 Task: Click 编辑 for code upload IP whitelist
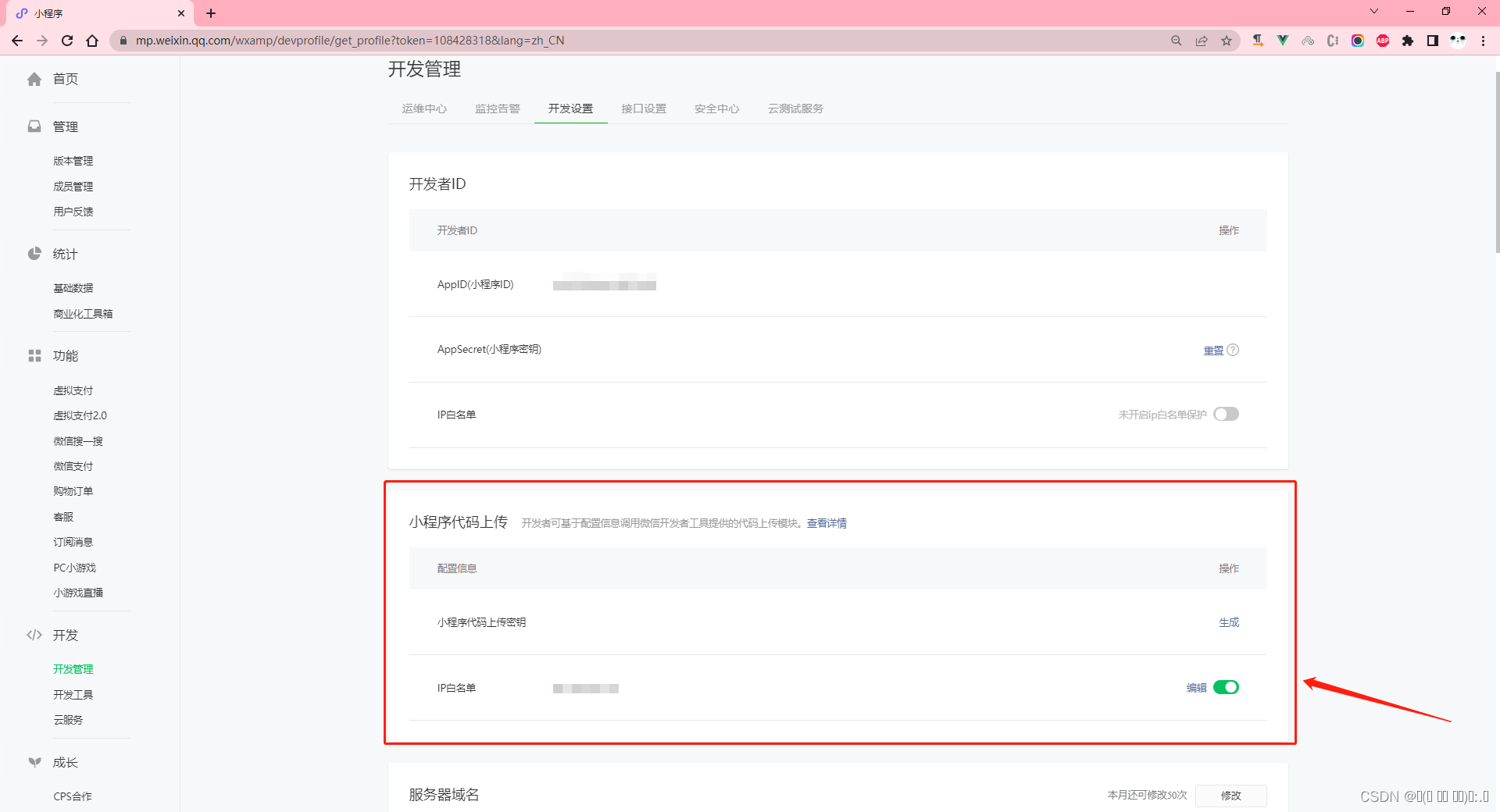point(1196,688)
